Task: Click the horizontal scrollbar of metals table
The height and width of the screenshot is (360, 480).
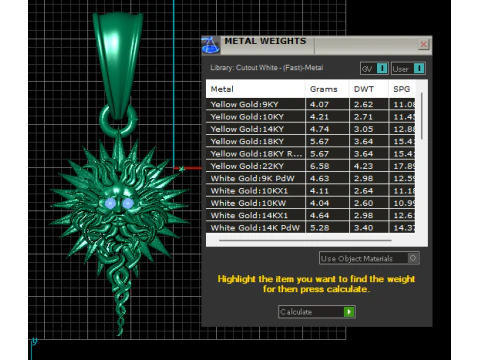Action: coord(305,240)
